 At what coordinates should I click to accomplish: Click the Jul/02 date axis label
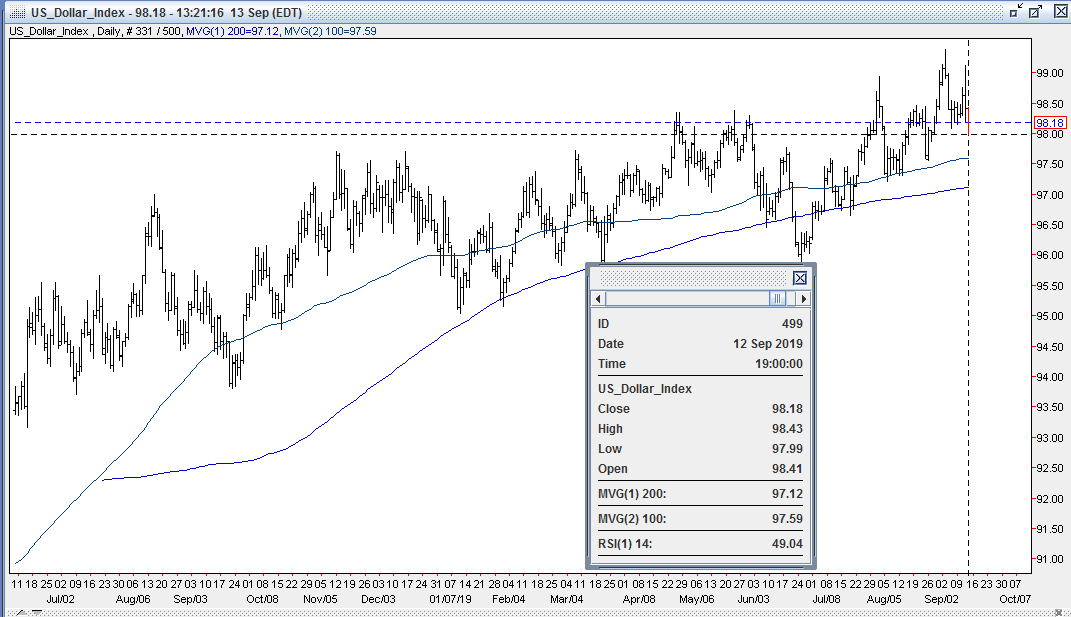60,599
